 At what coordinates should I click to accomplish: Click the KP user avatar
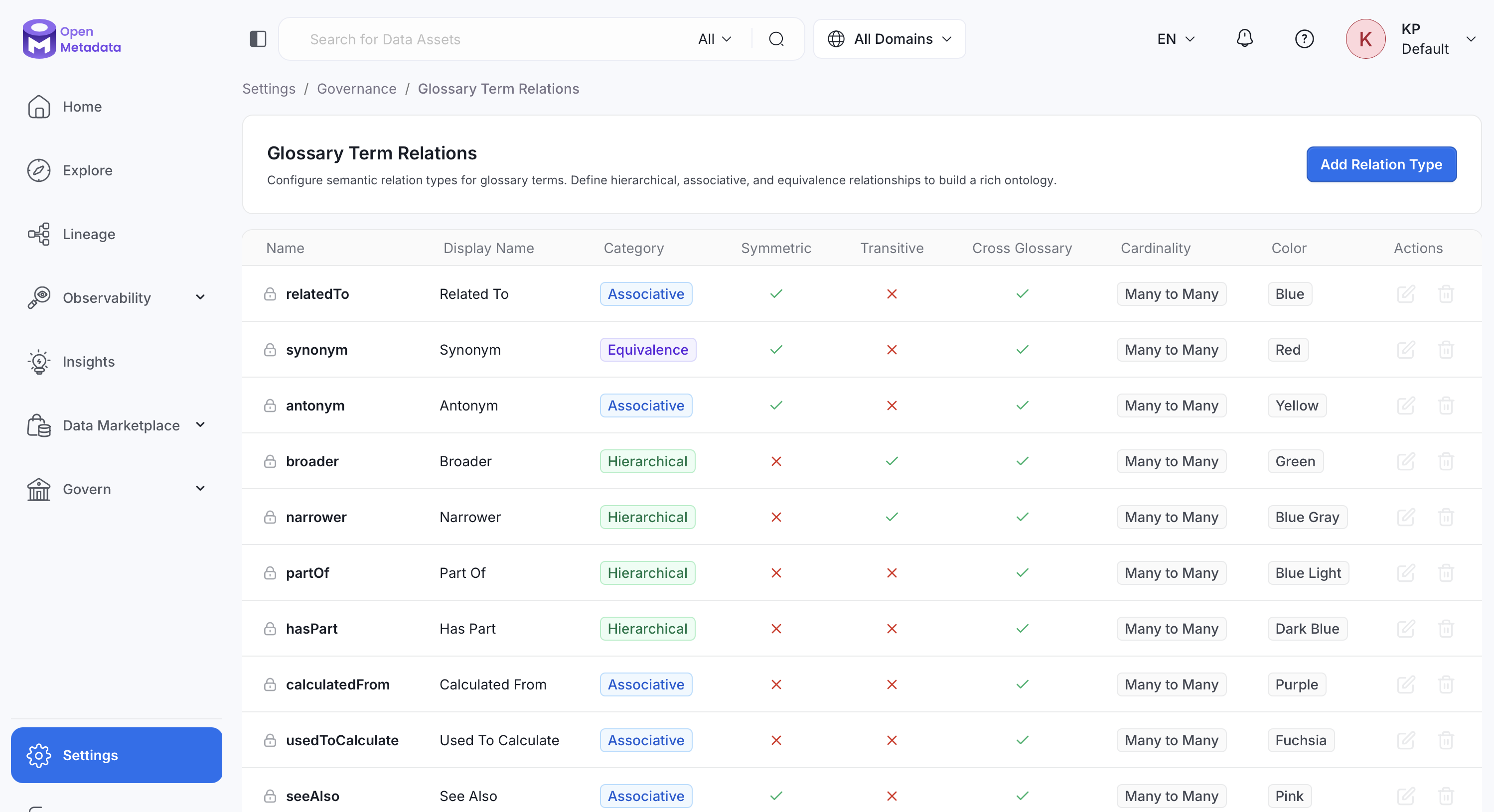(x=1365, y=39)
